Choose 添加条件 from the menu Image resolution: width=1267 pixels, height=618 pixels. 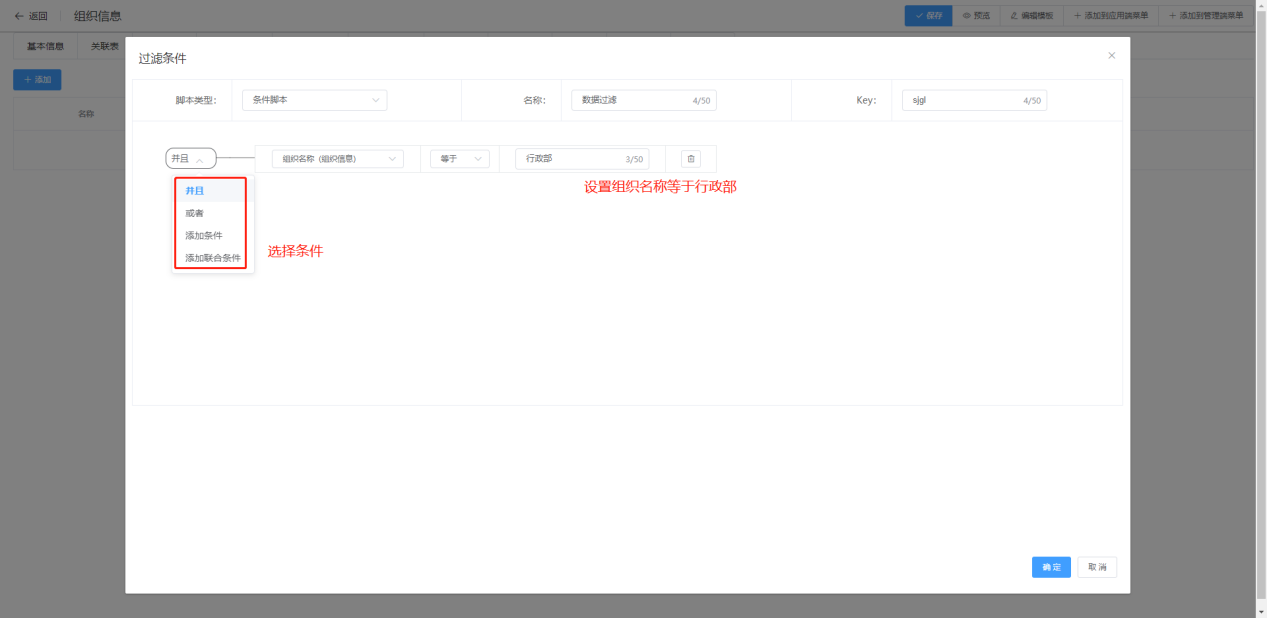(x=211, y=235)
